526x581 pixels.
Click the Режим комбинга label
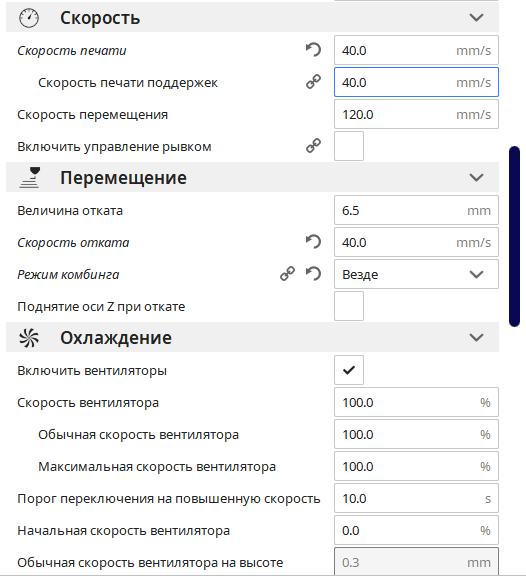(x=68, y=275)
